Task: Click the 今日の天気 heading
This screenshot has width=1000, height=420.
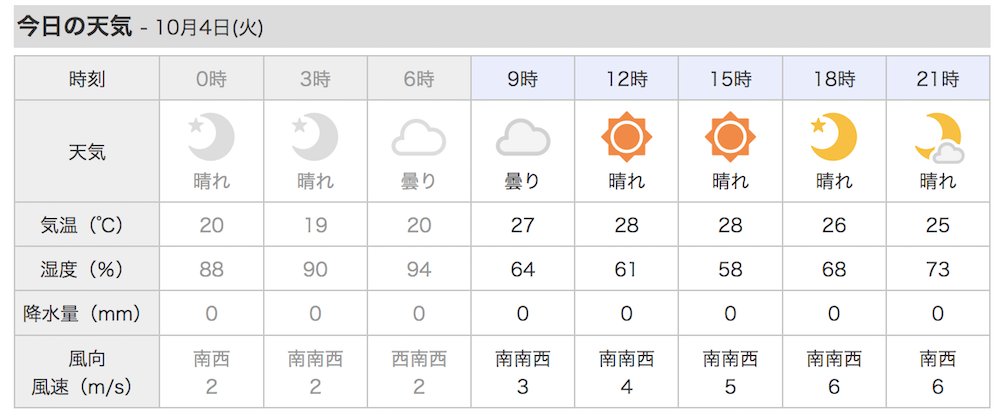Action: point(74,27)
